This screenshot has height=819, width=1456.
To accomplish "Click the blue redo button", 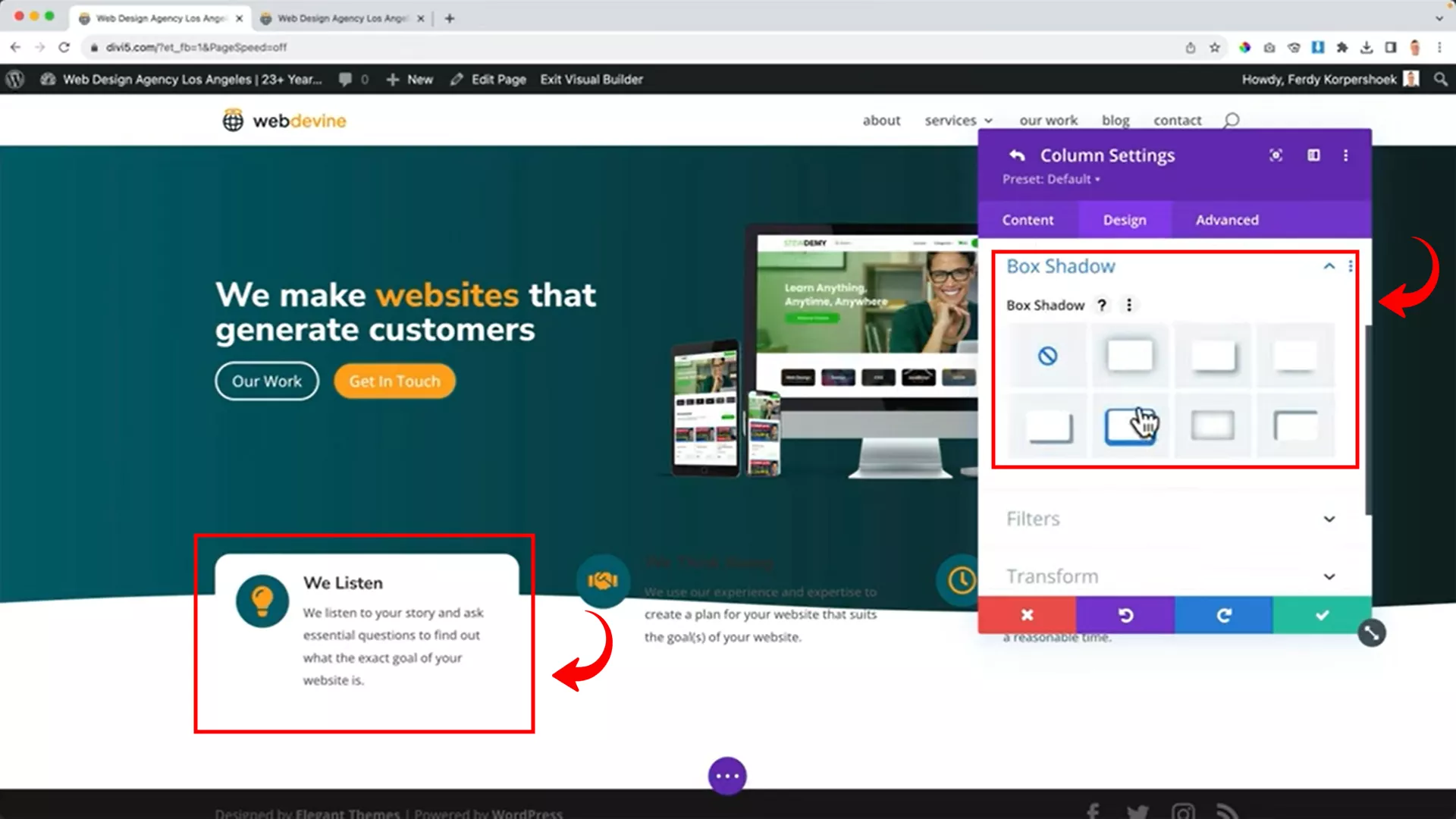I will pyautogui.click(x=1223, y=615).
